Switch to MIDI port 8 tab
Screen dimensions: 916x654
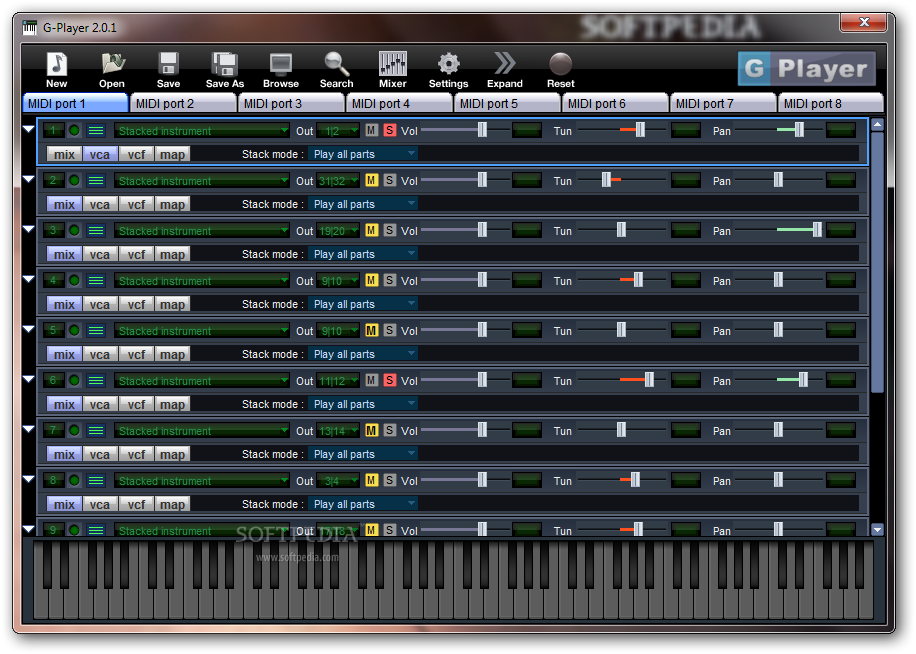[831, 103]
